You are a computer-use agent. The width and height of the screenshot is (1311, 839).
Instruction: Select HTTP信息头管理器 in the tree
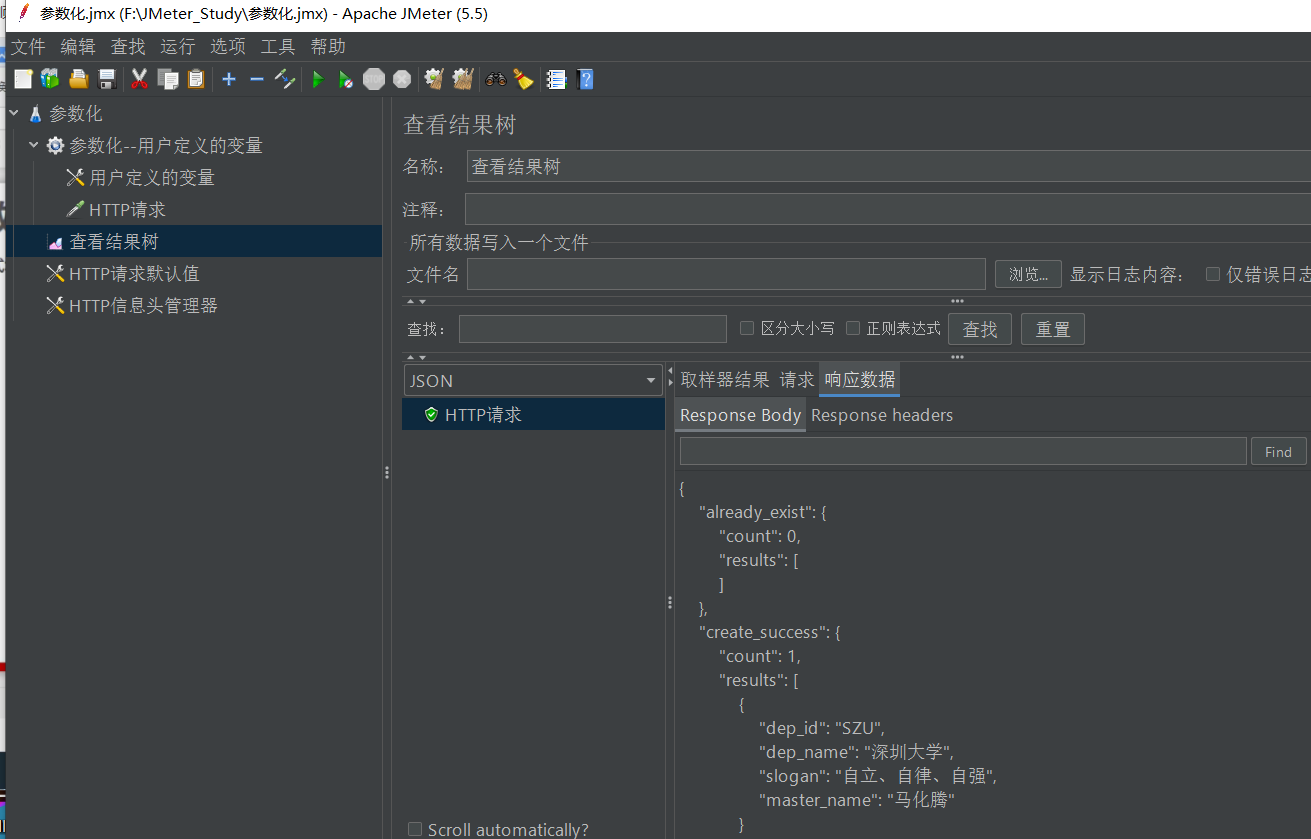[143, 306]
